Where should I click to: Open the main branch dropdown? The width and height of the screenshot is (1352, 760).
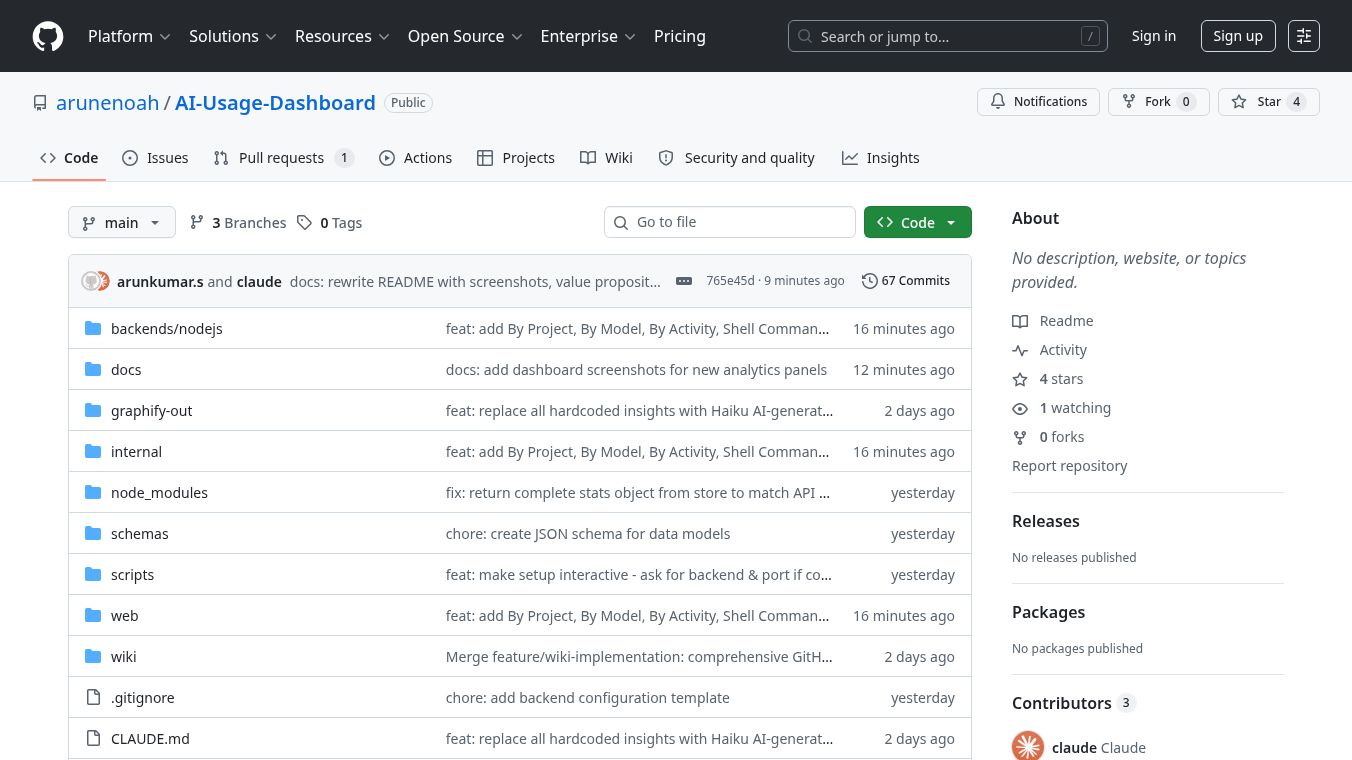pos(121,222)
